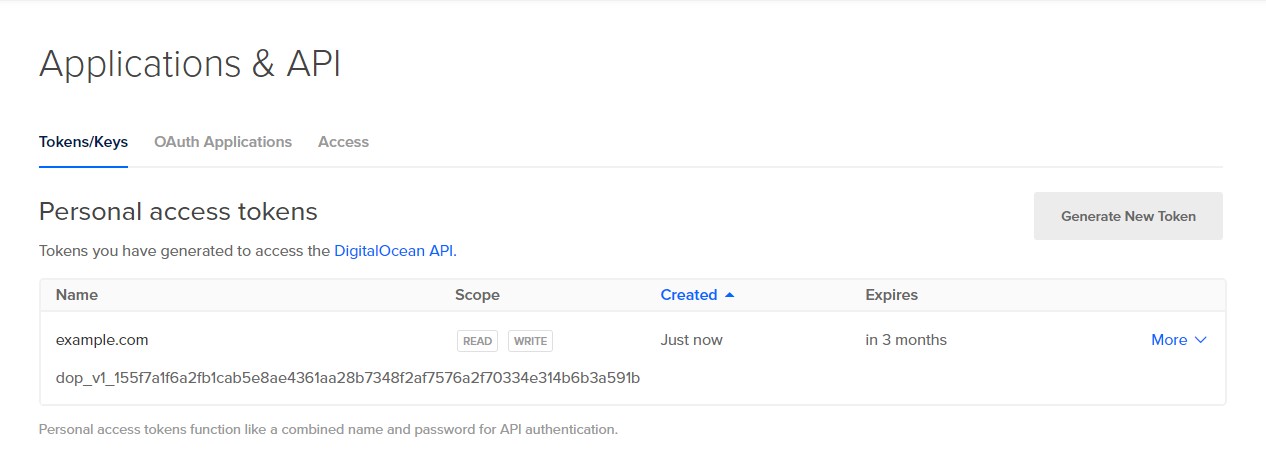This screenshot has width=1266, height=476.
Task: Sort tokens by the Created column
Action: [688, 295]
